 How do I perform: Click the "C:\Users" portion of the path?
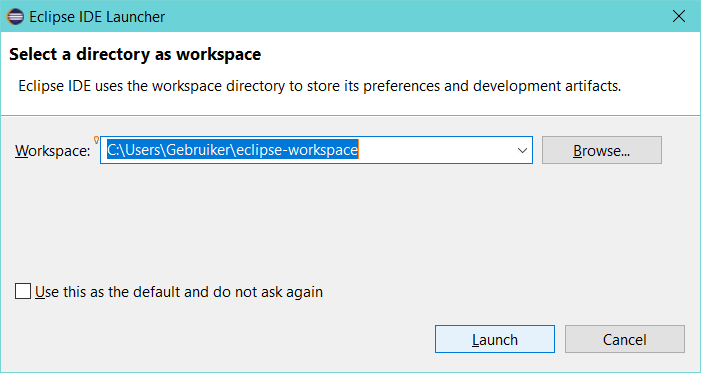[x=134, y=150]
